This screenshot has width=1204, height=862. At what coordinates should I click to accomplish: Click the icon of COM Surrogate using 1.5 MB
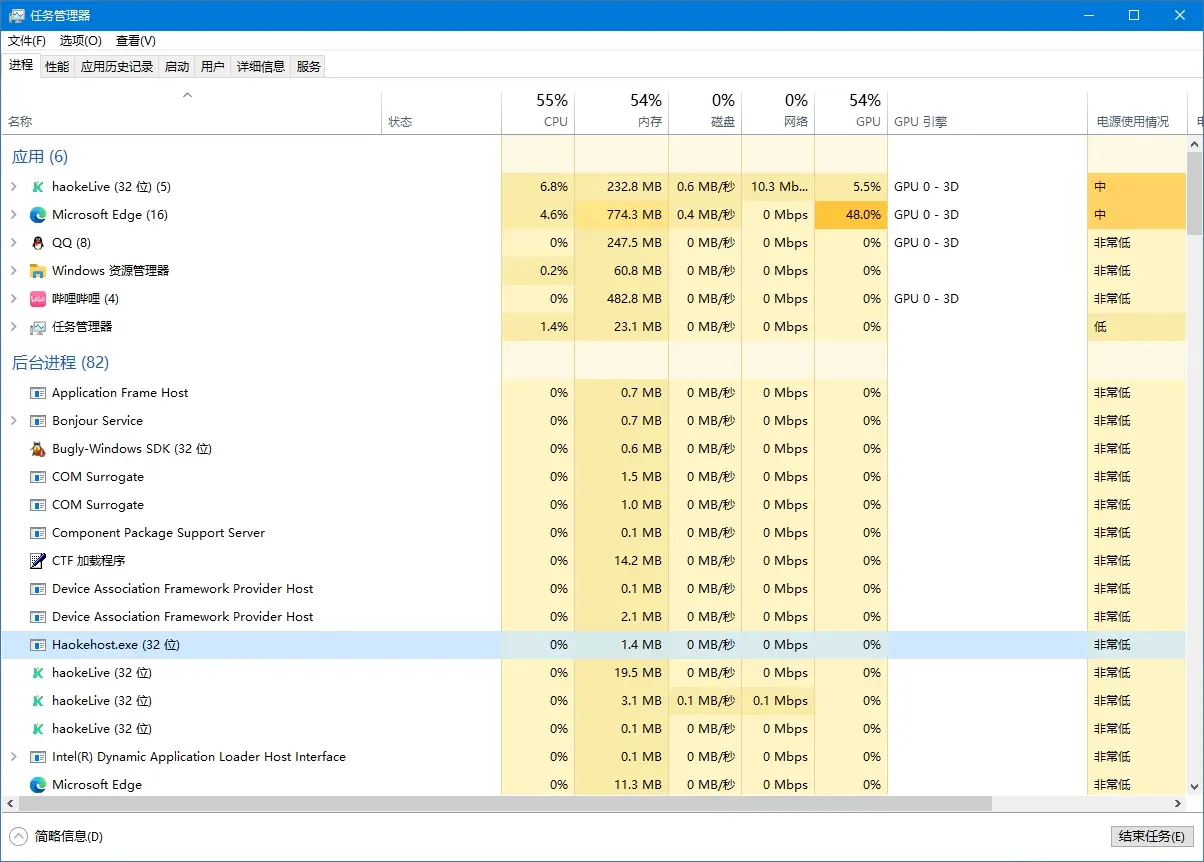click(x=38, y=477)
